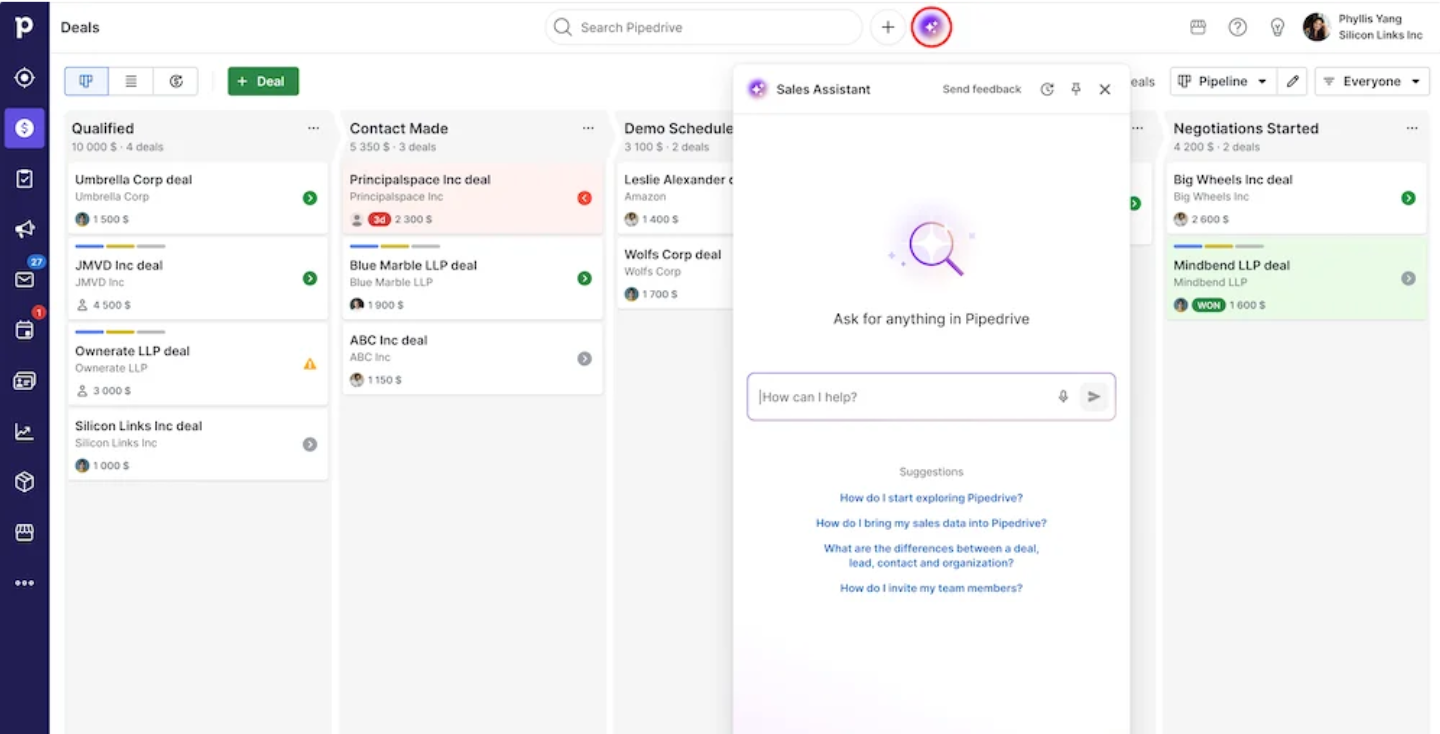Open the JMVD Inc deal title

[119, 265]
